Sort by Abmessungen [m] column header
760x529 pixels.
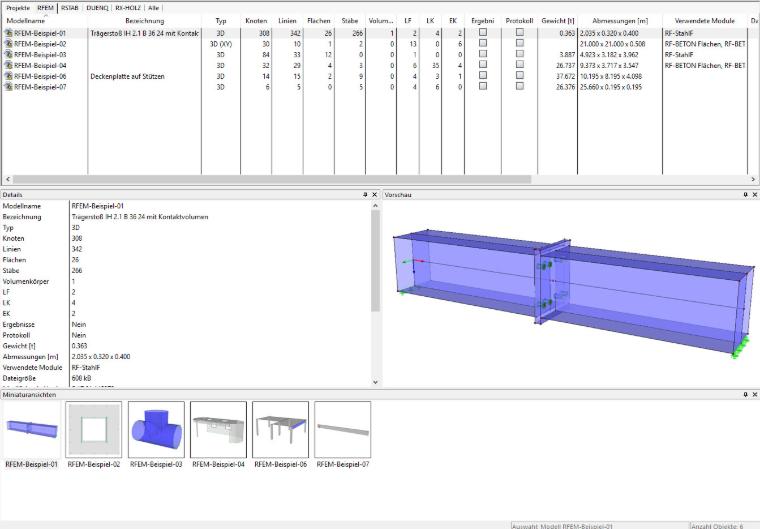[620, 21]
